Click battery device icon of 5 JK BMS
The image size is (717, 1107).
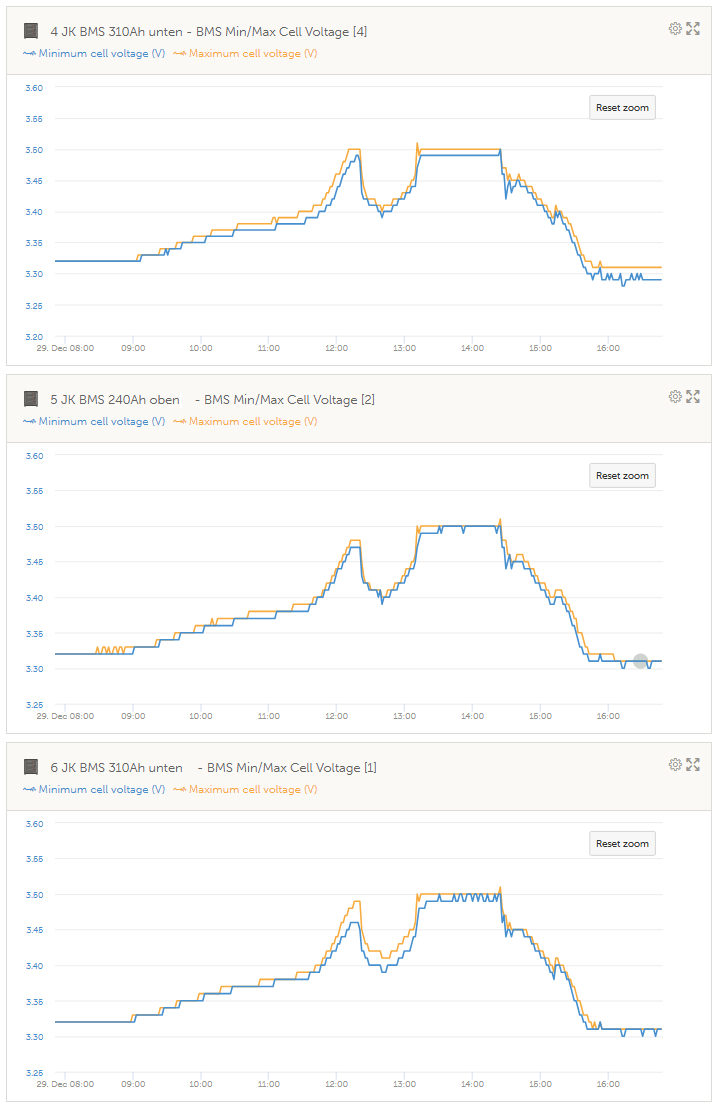point(31,399)
